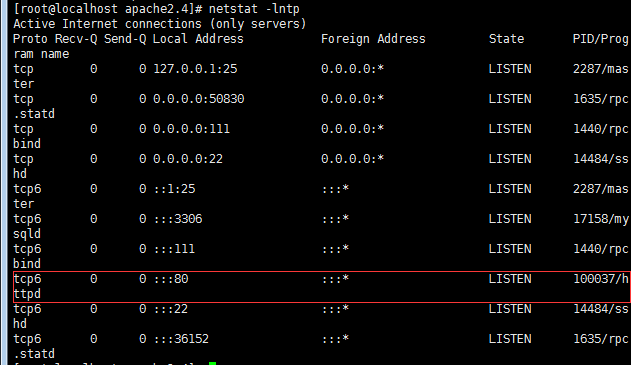631x365 pixels.
Task: Click the PID entry '1440/rpc' on 0.0.0.0:111 row
Action: coord(600,129)
